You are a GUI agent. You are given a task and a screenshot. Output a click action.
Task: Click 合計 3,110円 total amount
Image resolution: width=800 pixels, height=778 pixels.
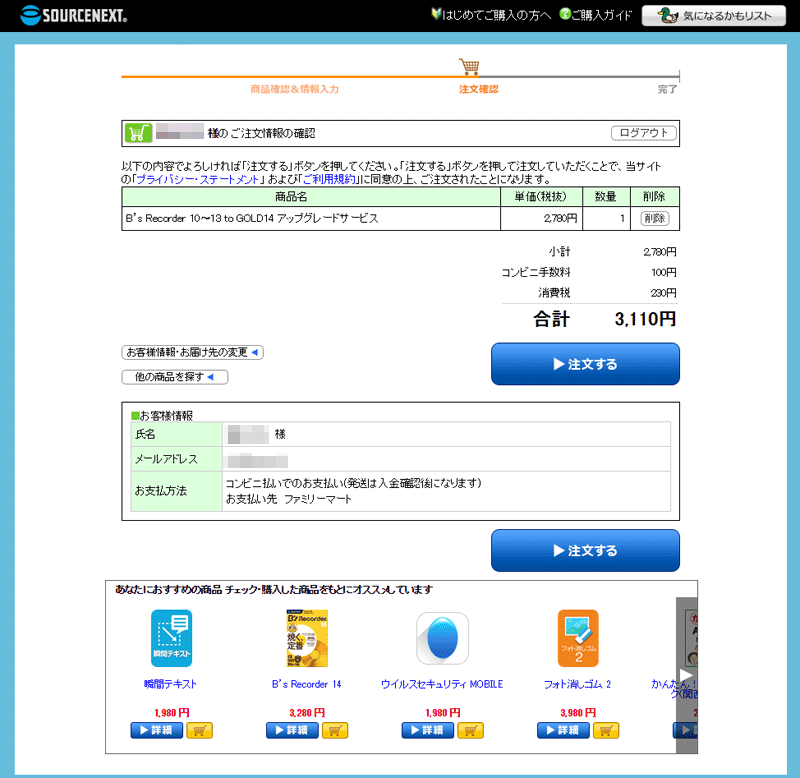point(605,319)
